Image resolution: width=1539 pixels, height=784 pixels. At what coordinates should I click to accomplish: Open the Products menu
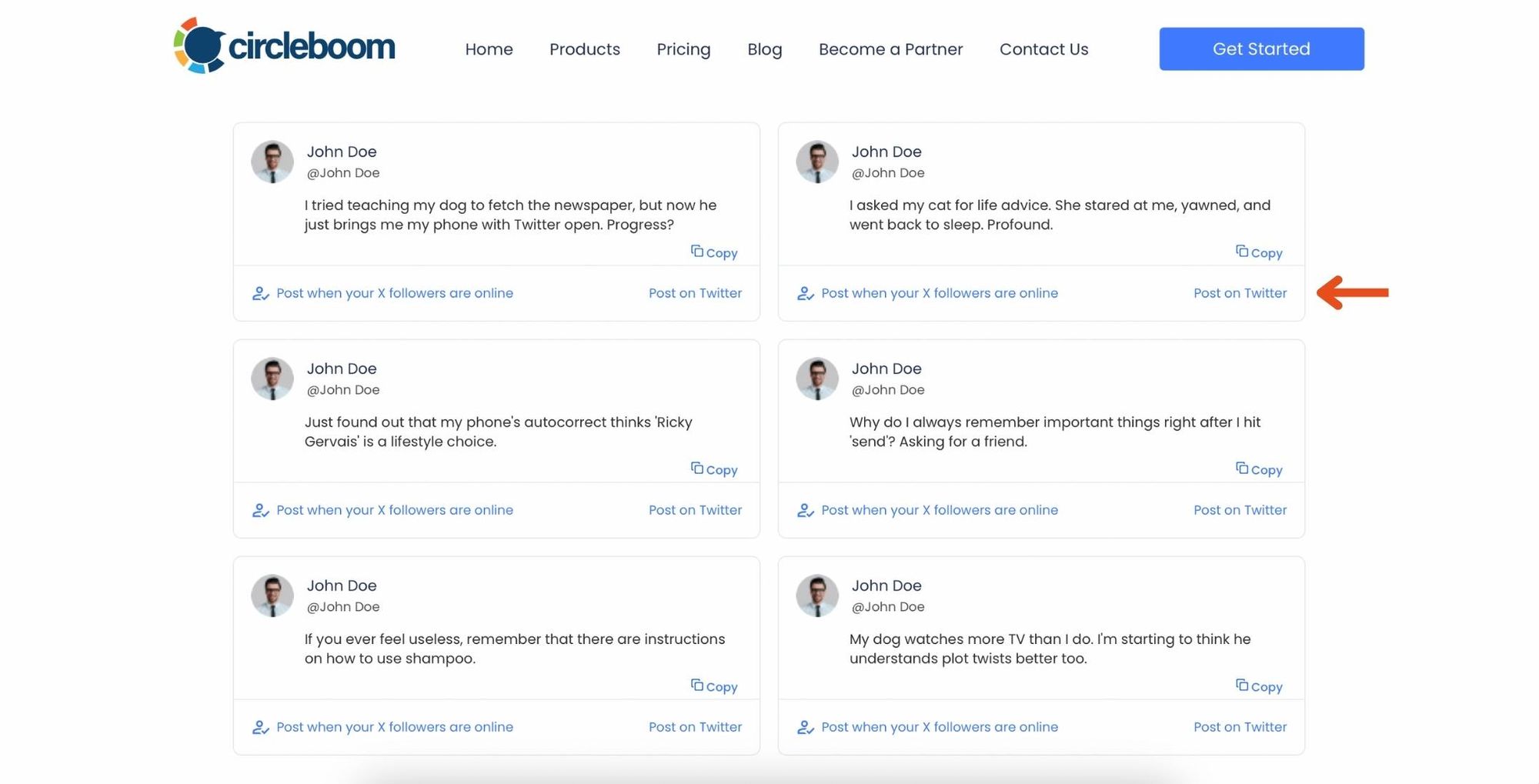point(585,48)
